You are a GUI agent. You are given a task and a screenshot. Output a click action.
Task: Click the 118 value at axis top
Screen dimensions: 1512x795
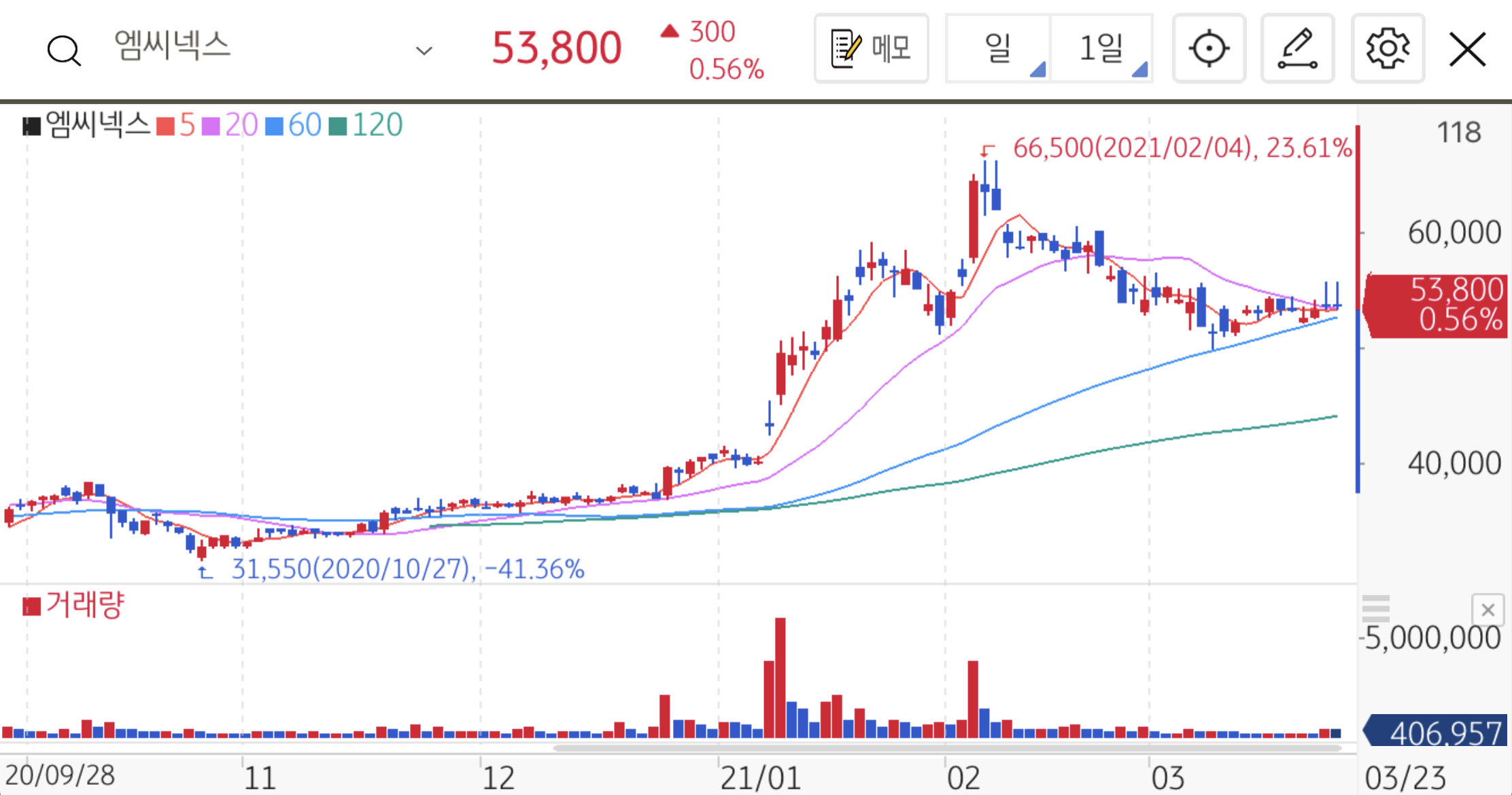point(1459,132)
